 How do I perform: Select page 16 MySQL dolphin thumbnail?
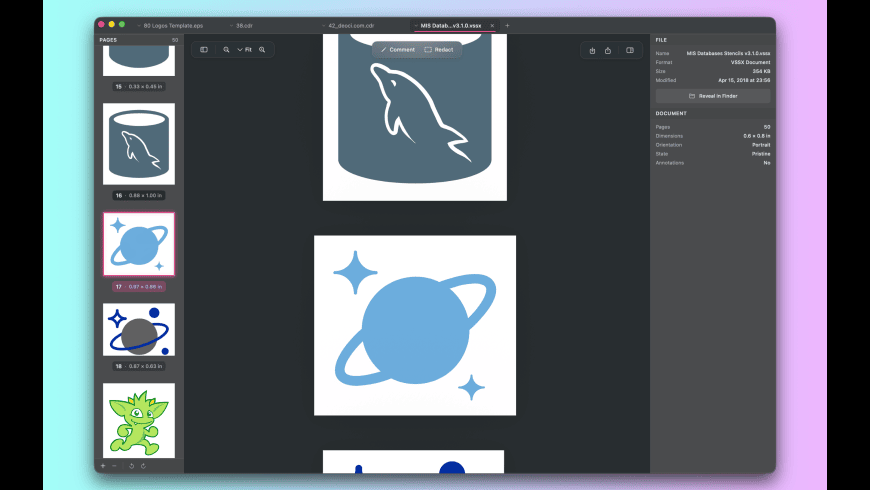tap(139, 144)
